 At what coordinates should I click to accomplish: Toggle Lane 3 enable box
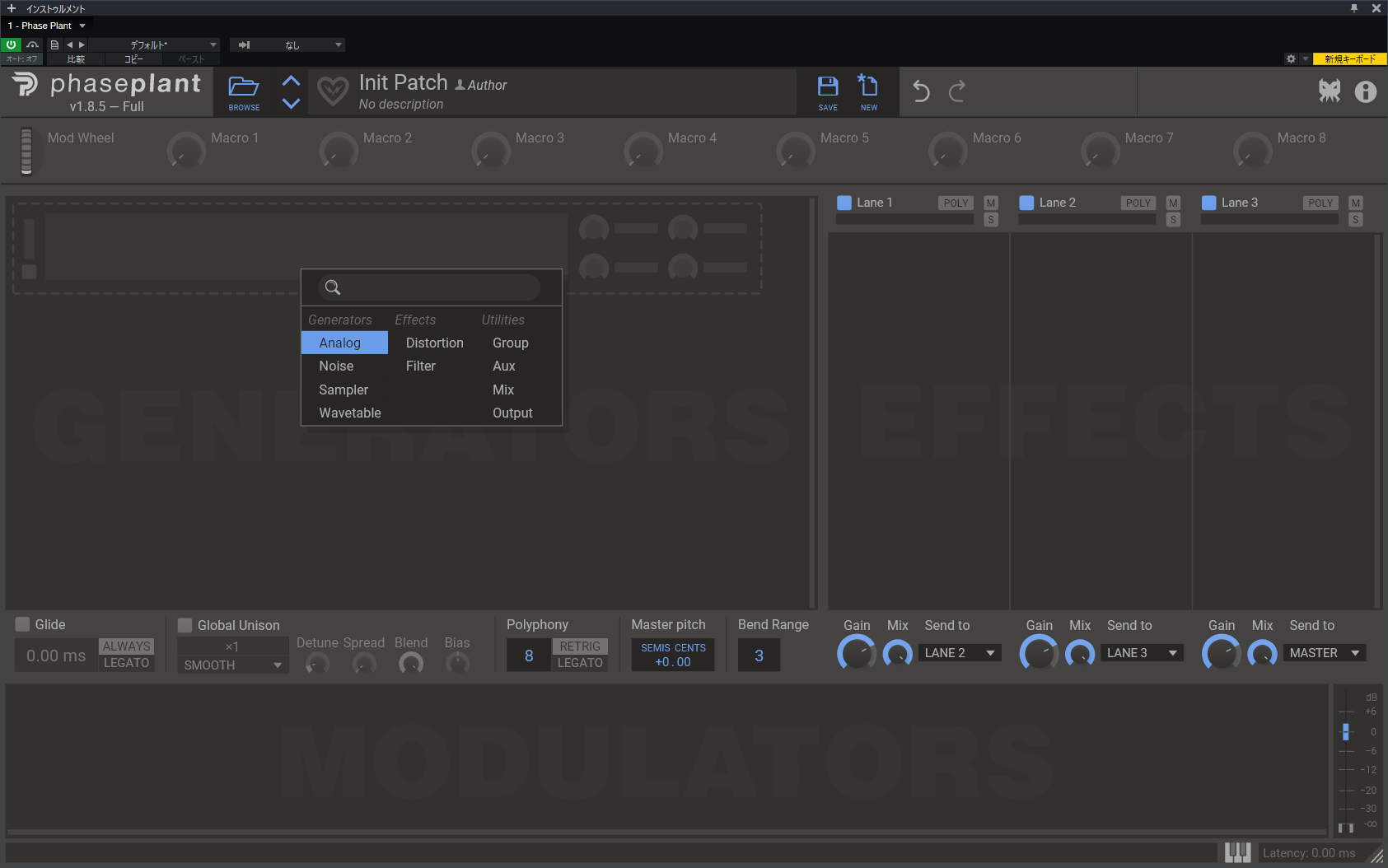(1209, 203)
